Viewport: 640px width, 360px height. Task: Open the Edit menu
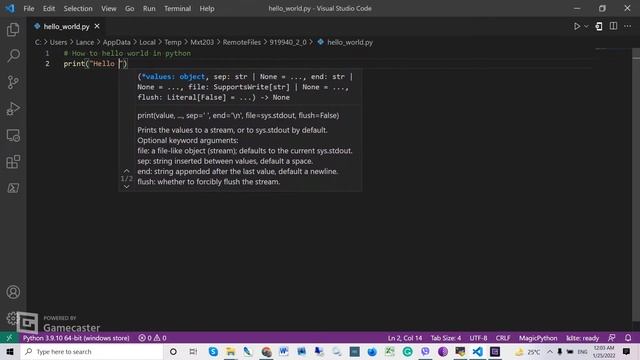tap(49, 8)
